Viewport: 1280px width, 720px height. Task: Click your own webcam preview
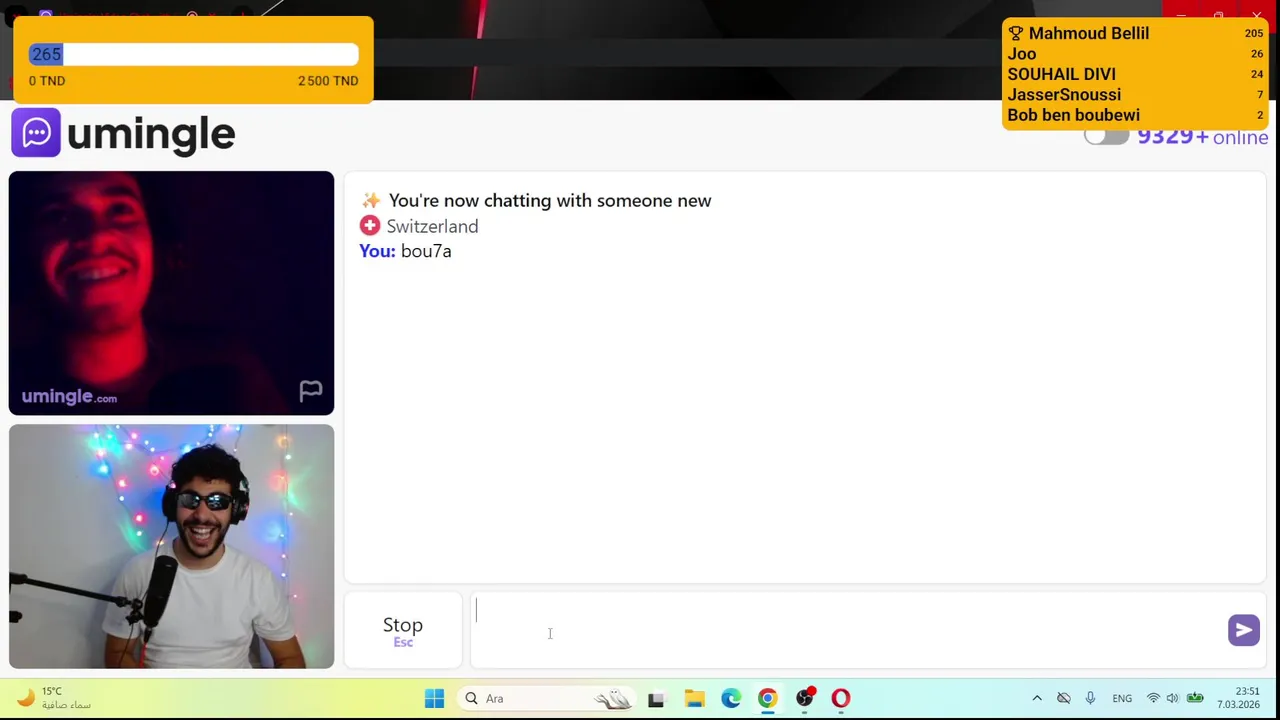pyautogui.click(x=171, y=546)
